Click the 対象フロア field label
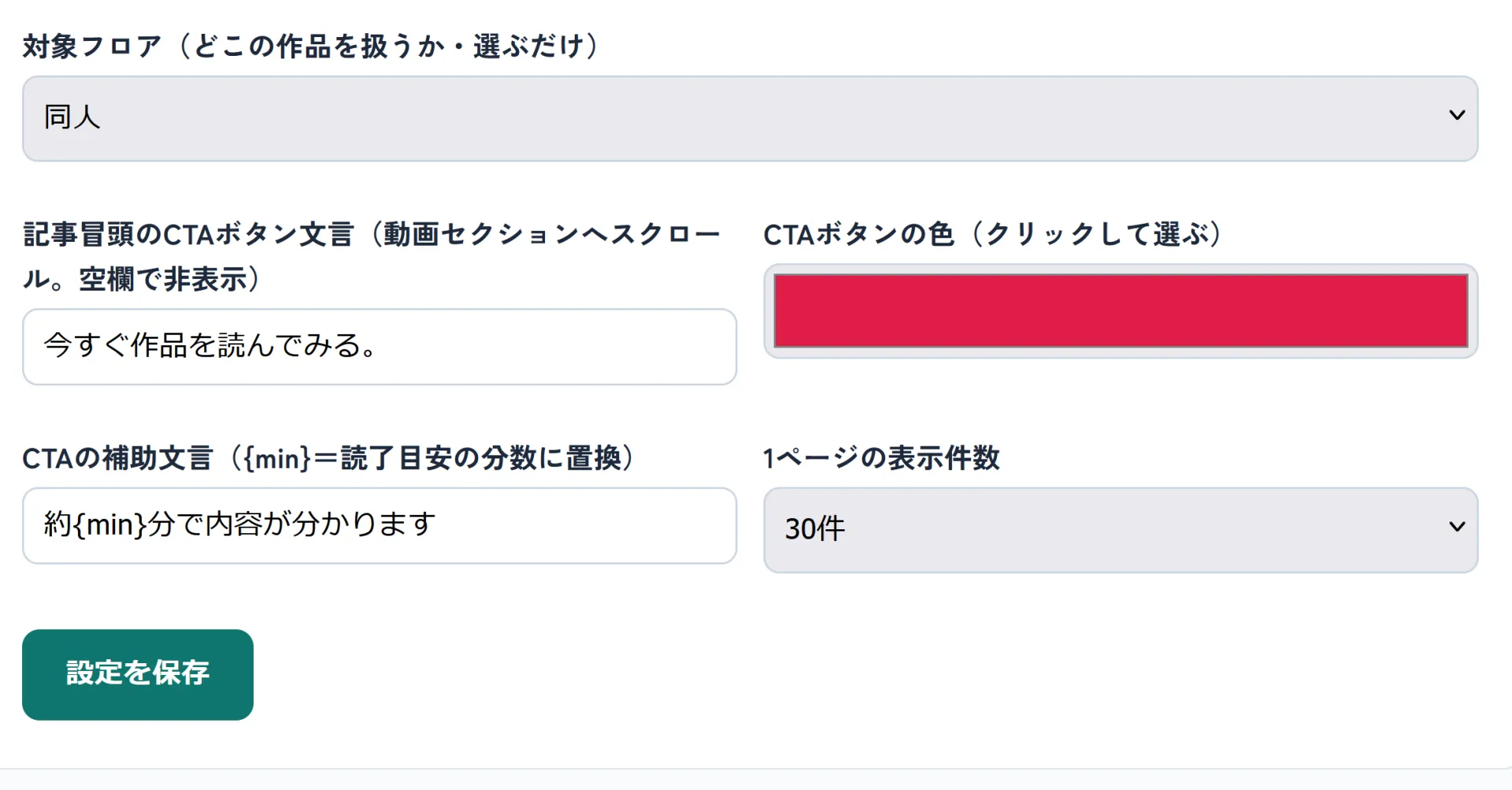 [312, 46]
